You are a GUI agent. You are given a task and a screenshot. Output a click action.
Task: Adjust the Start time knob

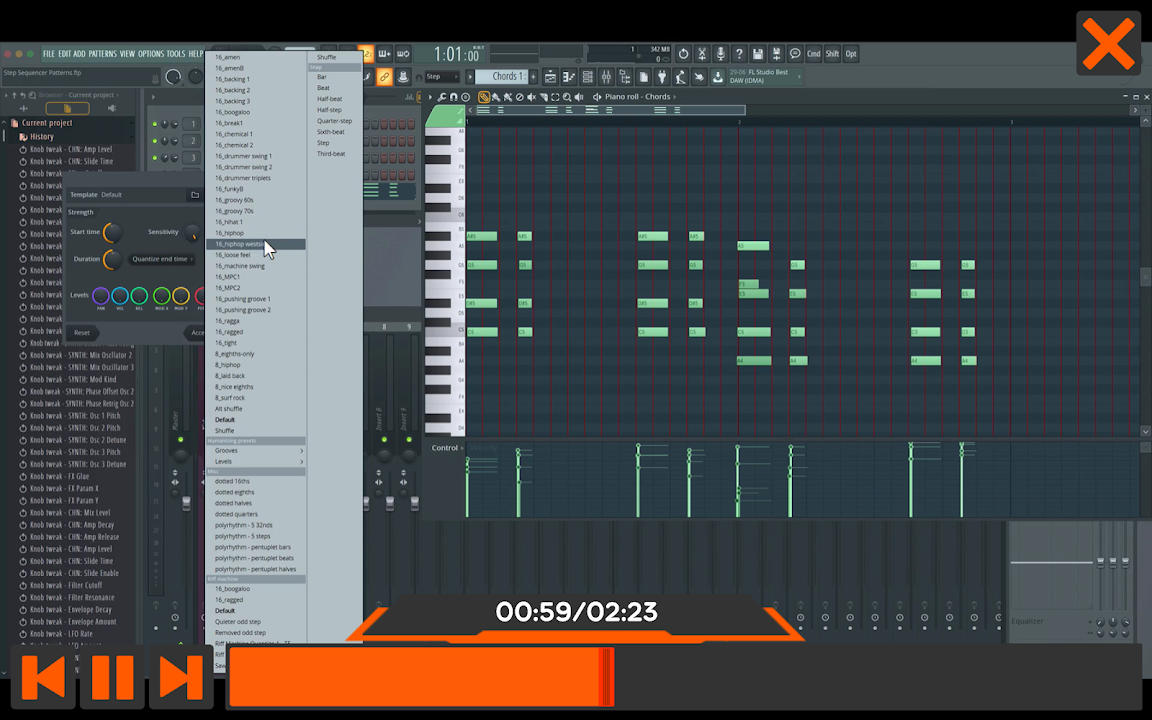click(x=113, y=233)
